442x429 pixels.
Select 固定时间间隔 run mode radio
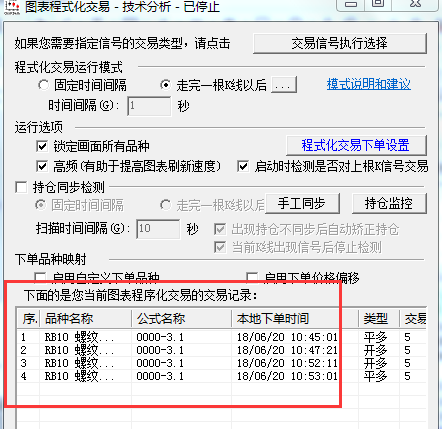click(x=44, y=85)
